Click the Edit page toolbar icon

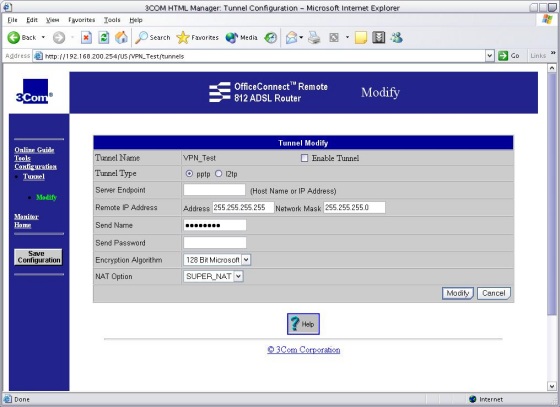334,37
